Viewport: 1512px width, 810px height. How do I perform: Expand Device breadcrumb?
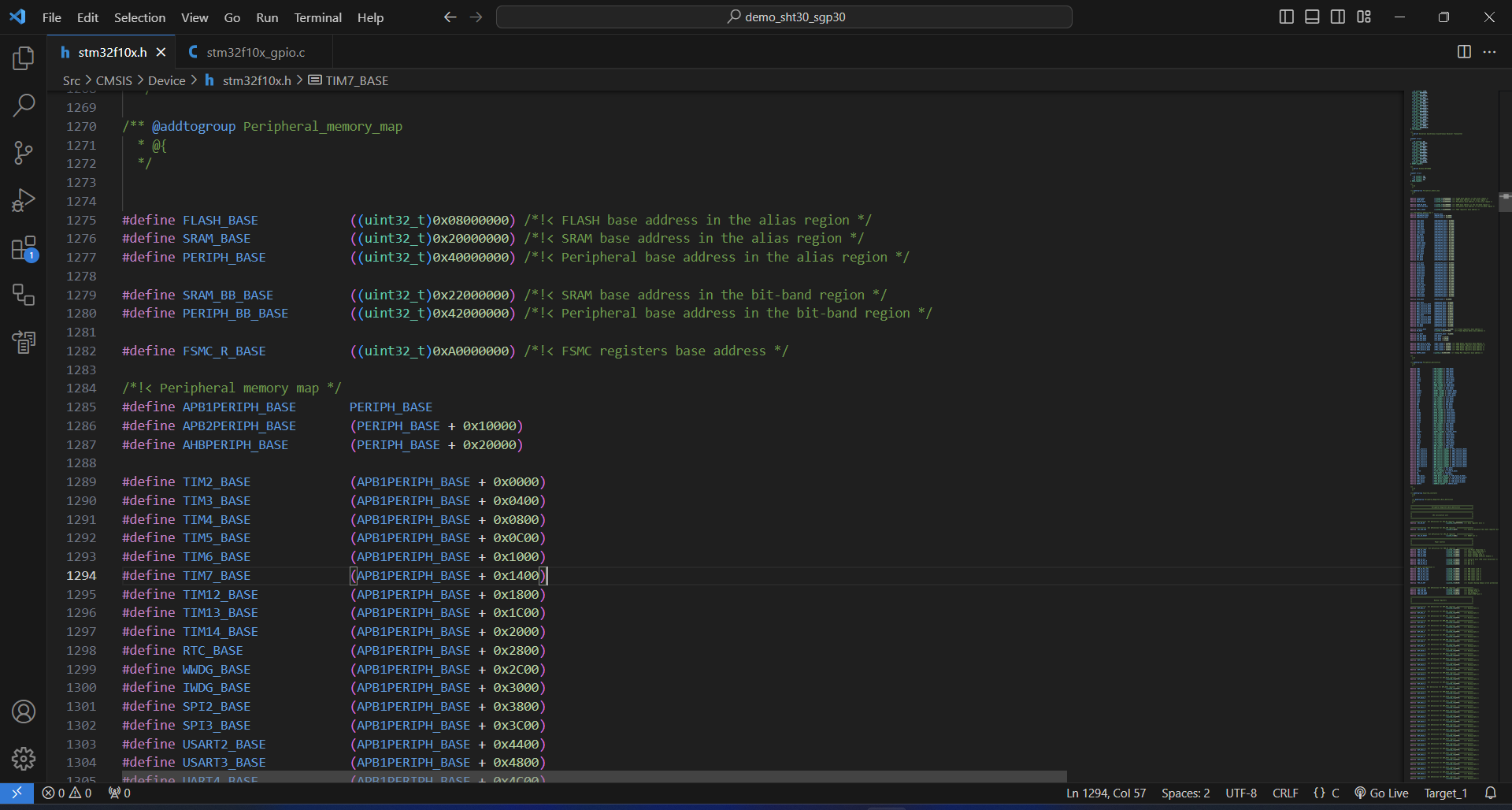(167, 80)
